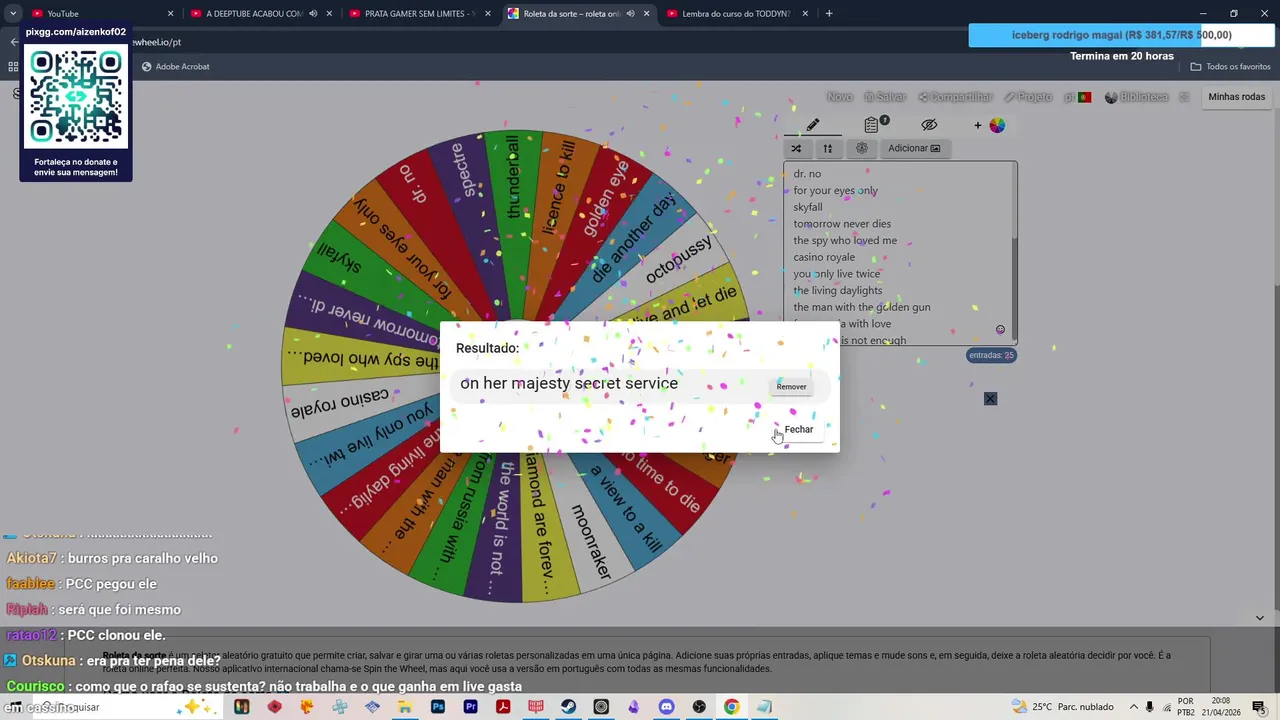Sort entries alphabetically with sort icon
Image resolution: width=1280 pixels, height=720 pixels.
pos(828,148)
